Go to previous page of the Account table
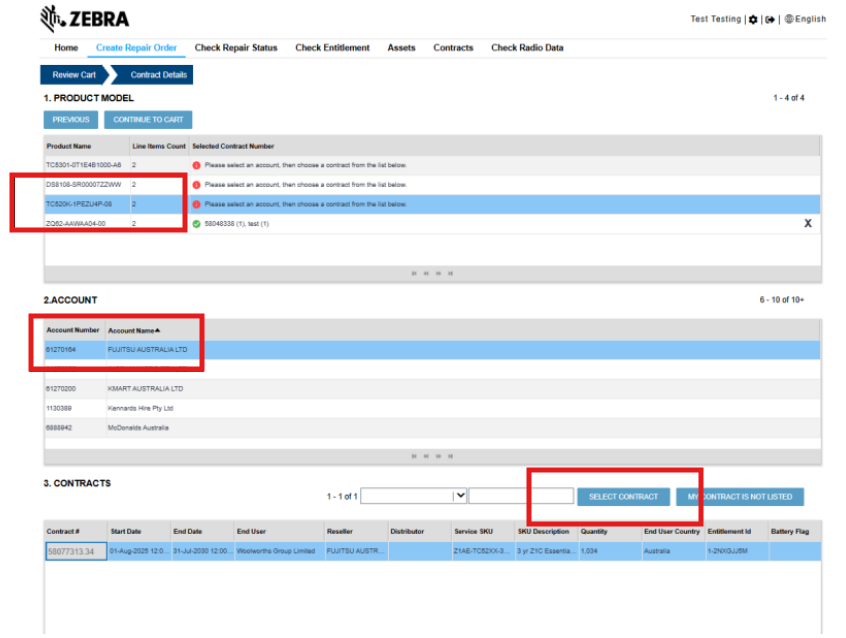Screen dimensions: 846x638 [x=426, y=456]
